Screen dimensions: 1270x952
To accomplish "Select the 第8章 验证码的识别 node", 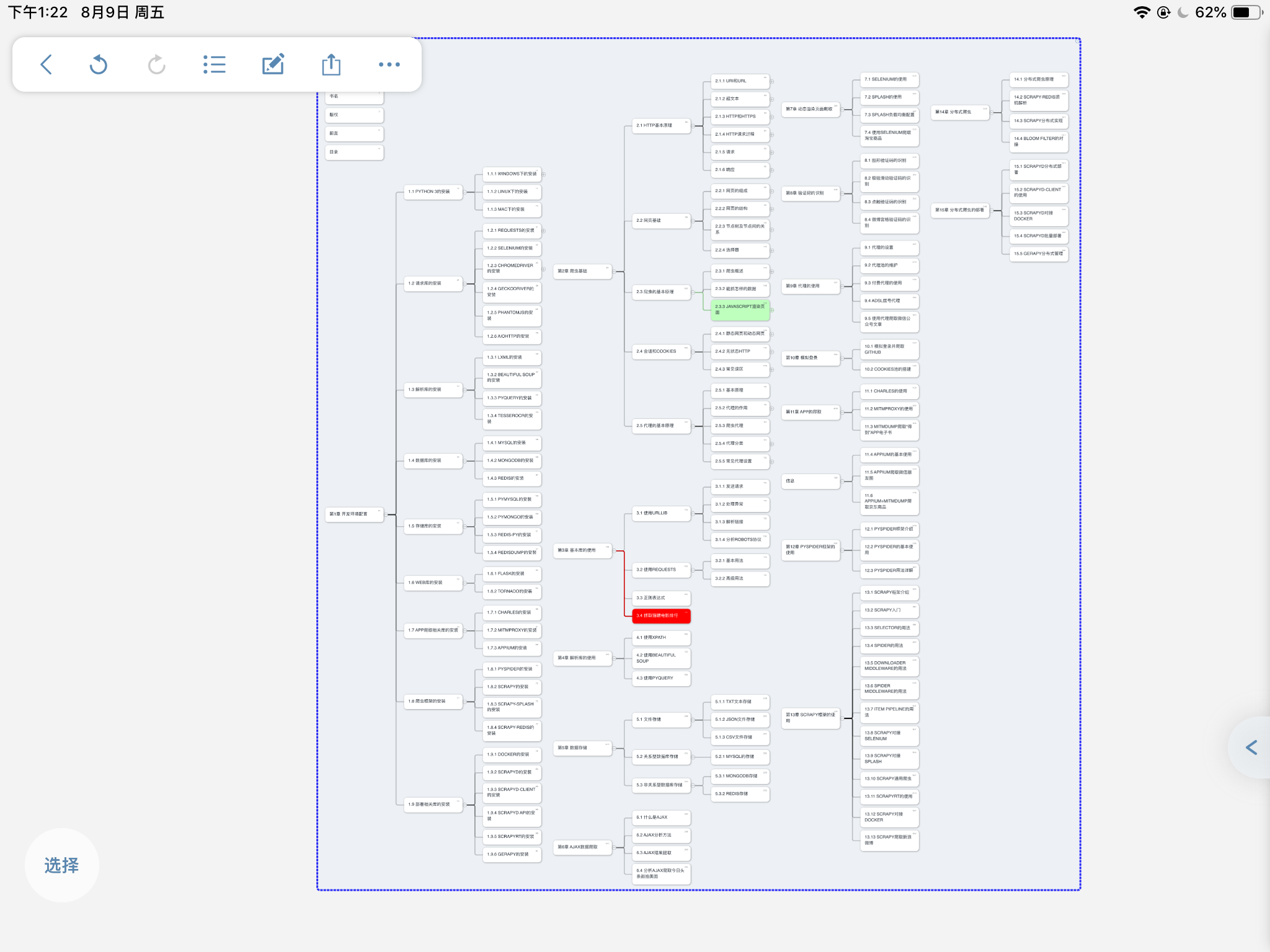I will coord(810,193).
